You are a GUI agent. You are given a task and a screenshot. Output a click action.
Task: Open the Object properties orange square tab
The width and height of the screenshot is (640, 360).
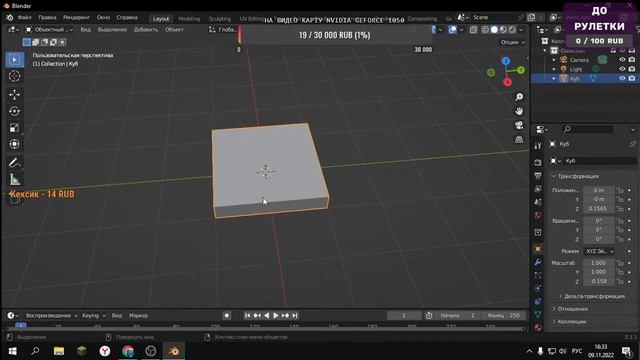pos(538,249)
